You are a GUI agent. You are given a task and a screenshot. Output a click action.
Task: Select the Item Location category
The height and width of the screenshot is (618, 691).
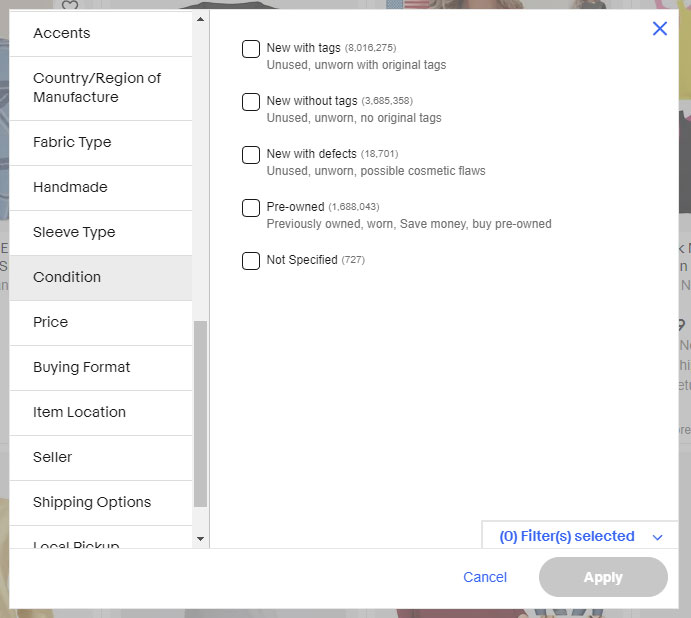pos(101,412)
